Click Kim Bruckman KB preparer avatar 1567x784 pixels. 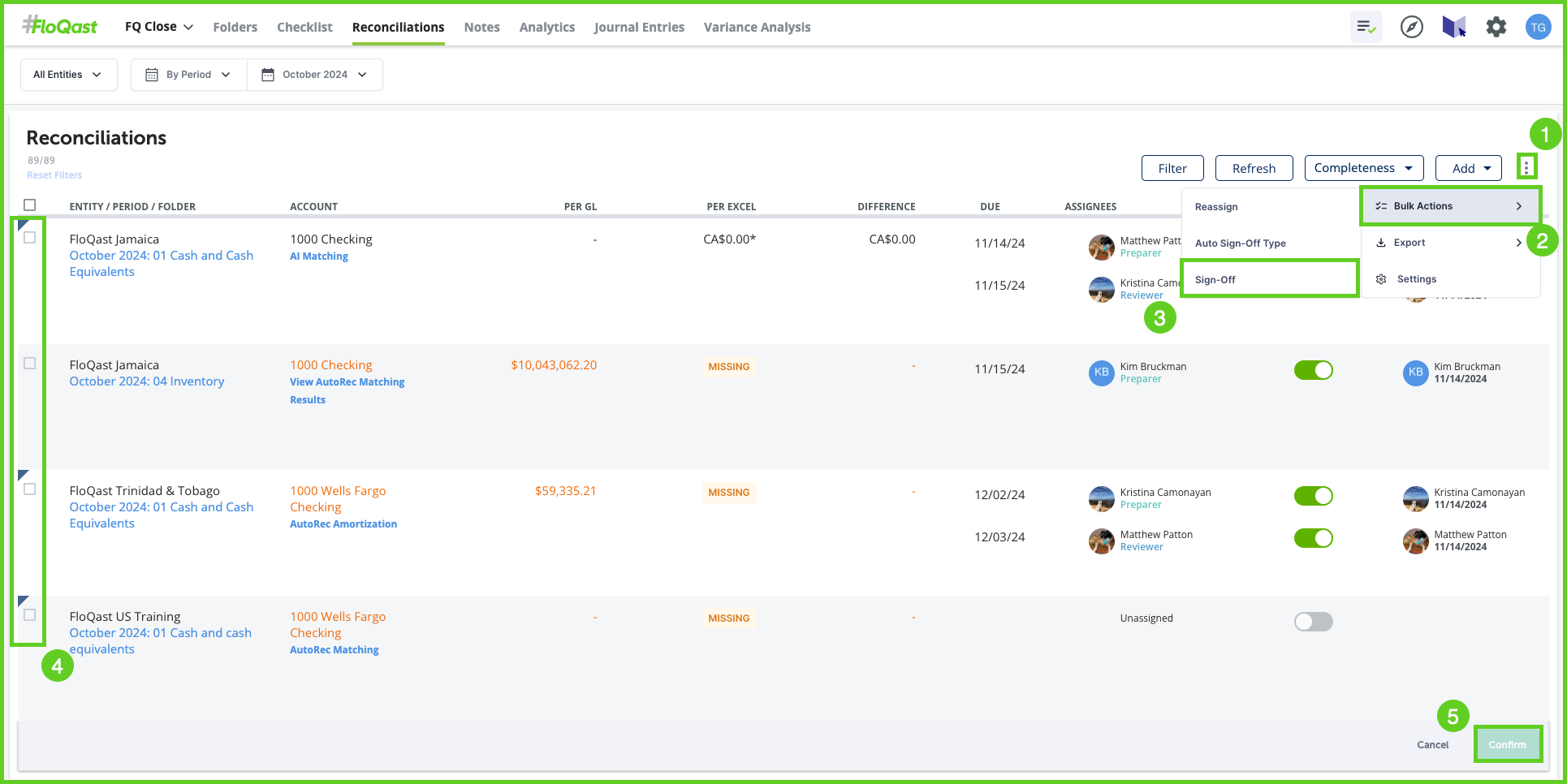[x=1102, y=373]
